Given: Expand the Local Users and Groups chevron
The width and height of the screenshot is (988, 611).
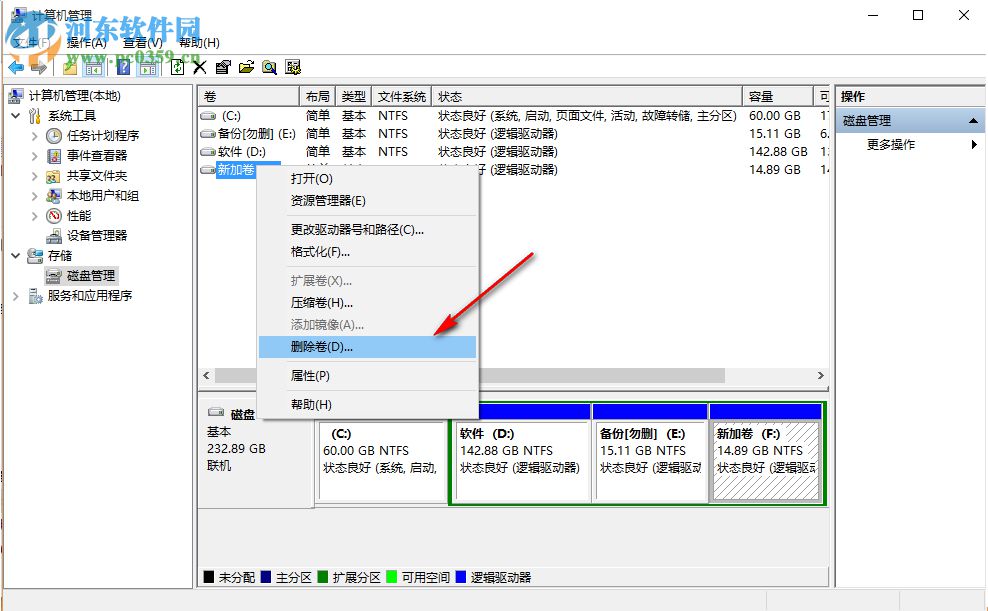Looking at the screenshot, I should pyautogui.click(x=35, y=196).
